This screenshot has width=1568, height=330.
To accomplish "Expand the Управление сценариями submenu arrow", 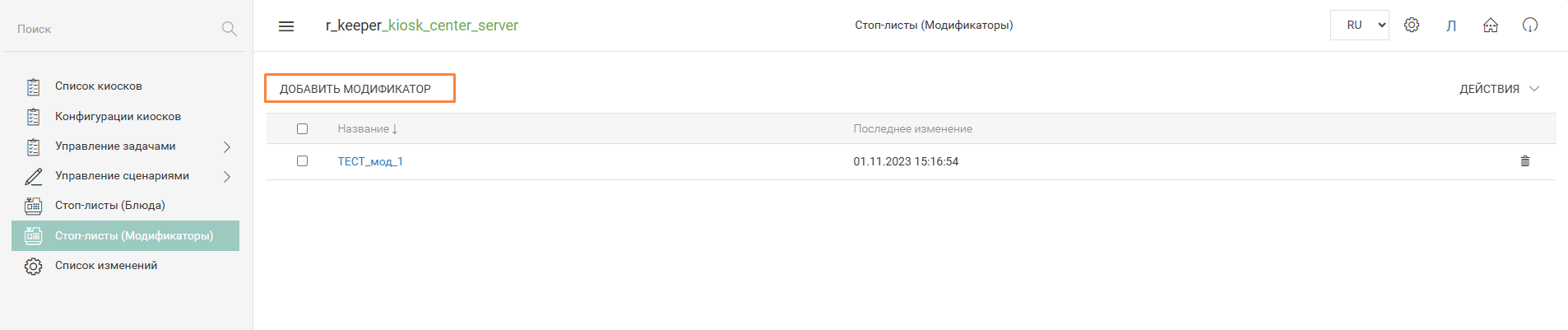I will click(227, 176).
